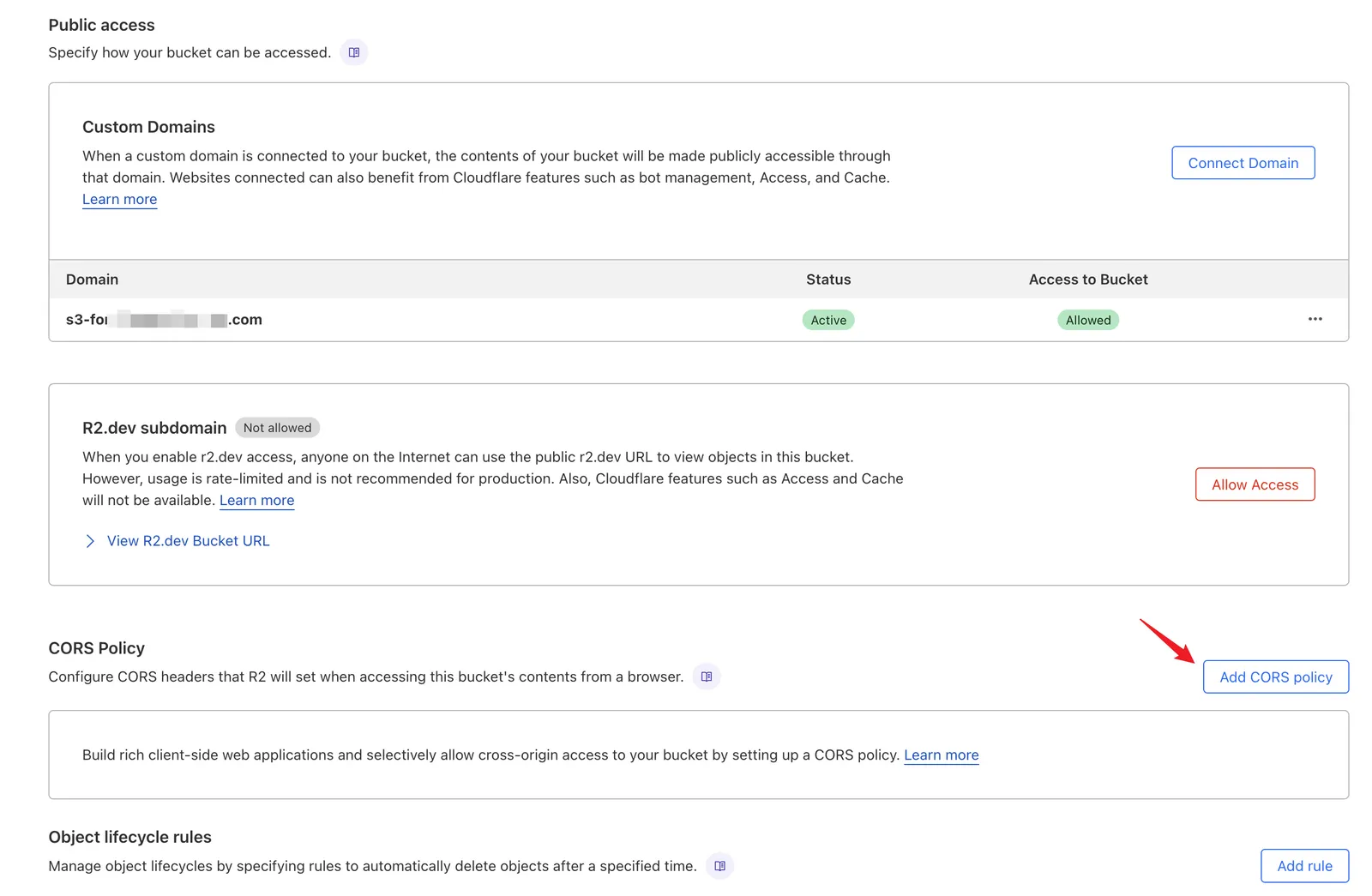Click Allow Access for the R2.dev subdomain
Image resolution: width=1372 pixels, height=896 pixels.
(1255, 484)
